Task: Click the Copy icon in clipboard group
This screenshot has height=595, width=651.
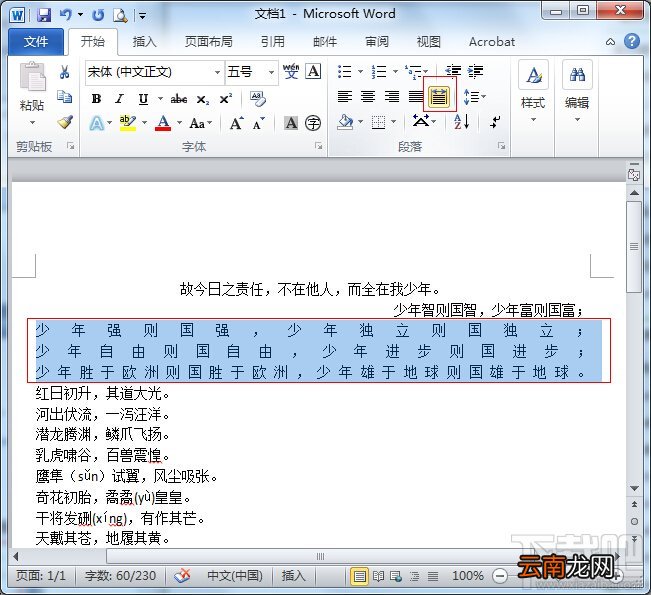Action: (x=64, y=97)
